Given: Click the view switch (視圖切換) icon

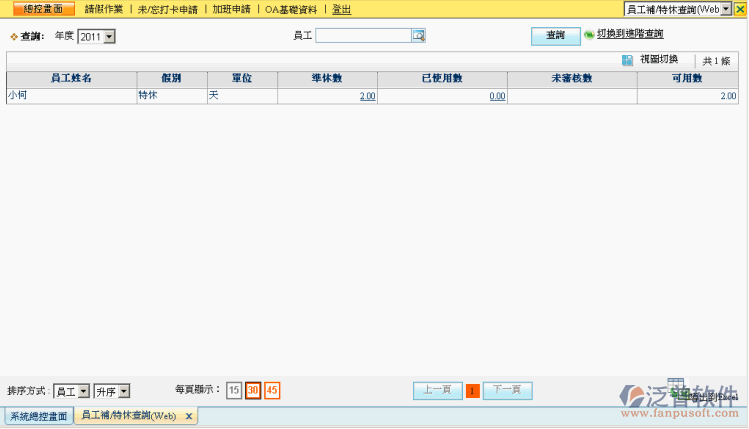Looking at the screenshot, I should [627, 60].
